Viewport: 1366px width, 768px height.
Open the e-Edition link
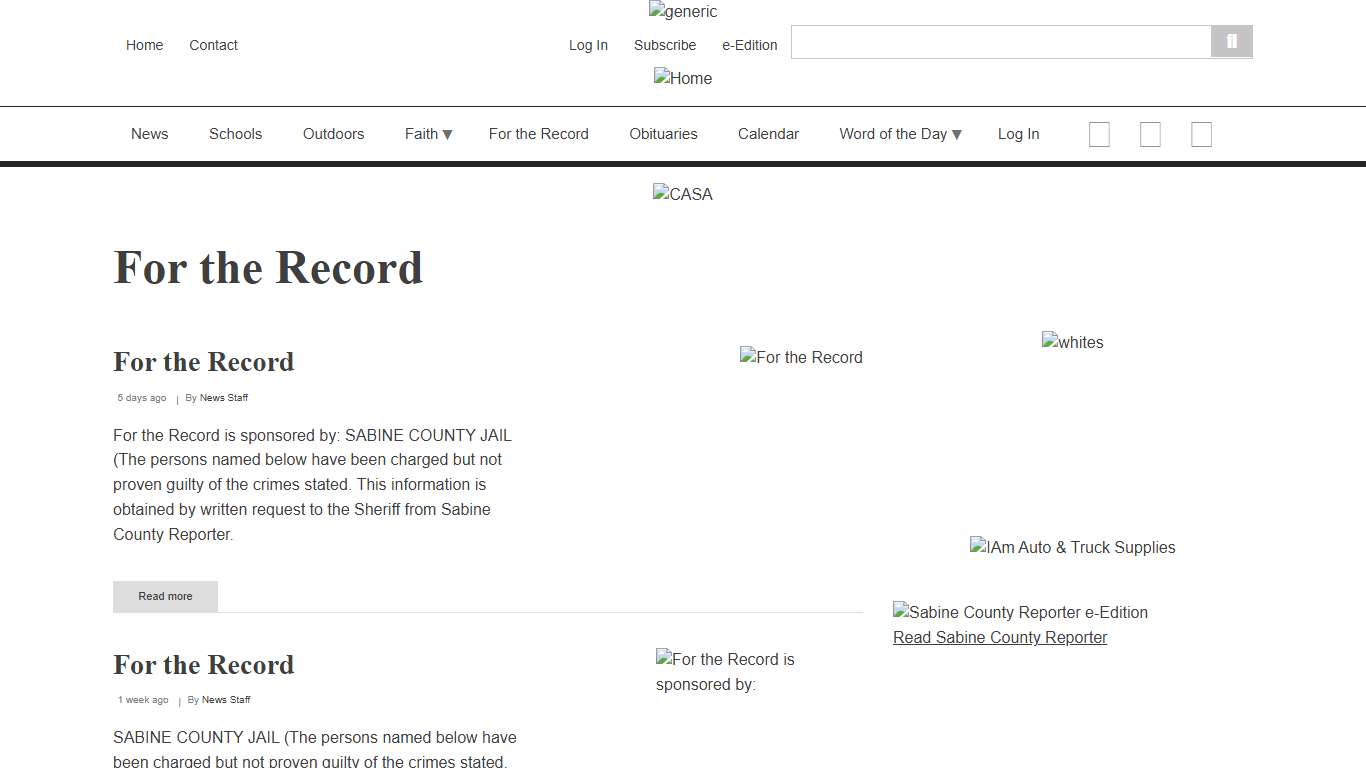click(749, 45)
